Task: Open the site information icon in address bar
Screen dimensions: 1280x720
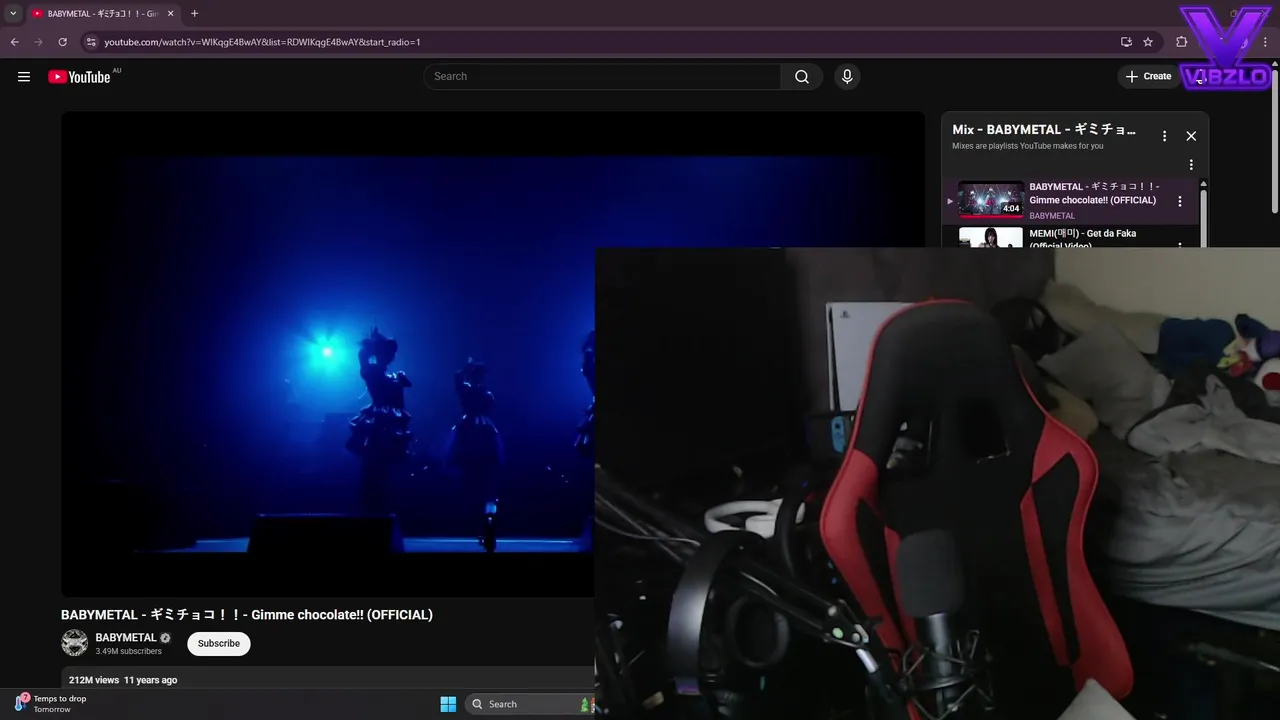Action: (91, 42)
